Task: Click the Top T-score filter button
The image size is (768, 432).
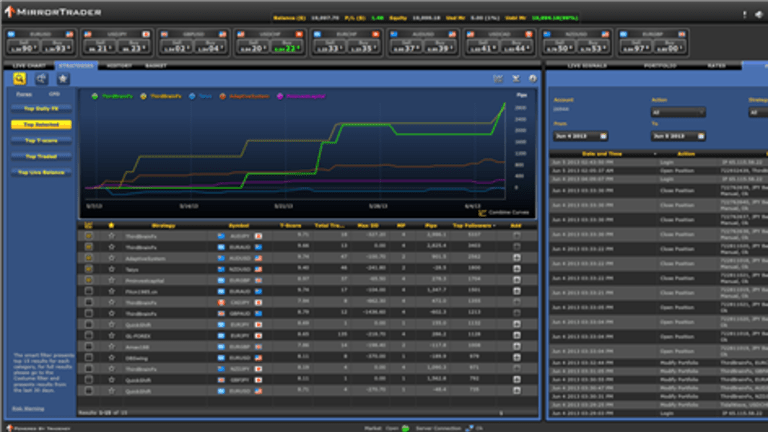Action: coord(41,141)
